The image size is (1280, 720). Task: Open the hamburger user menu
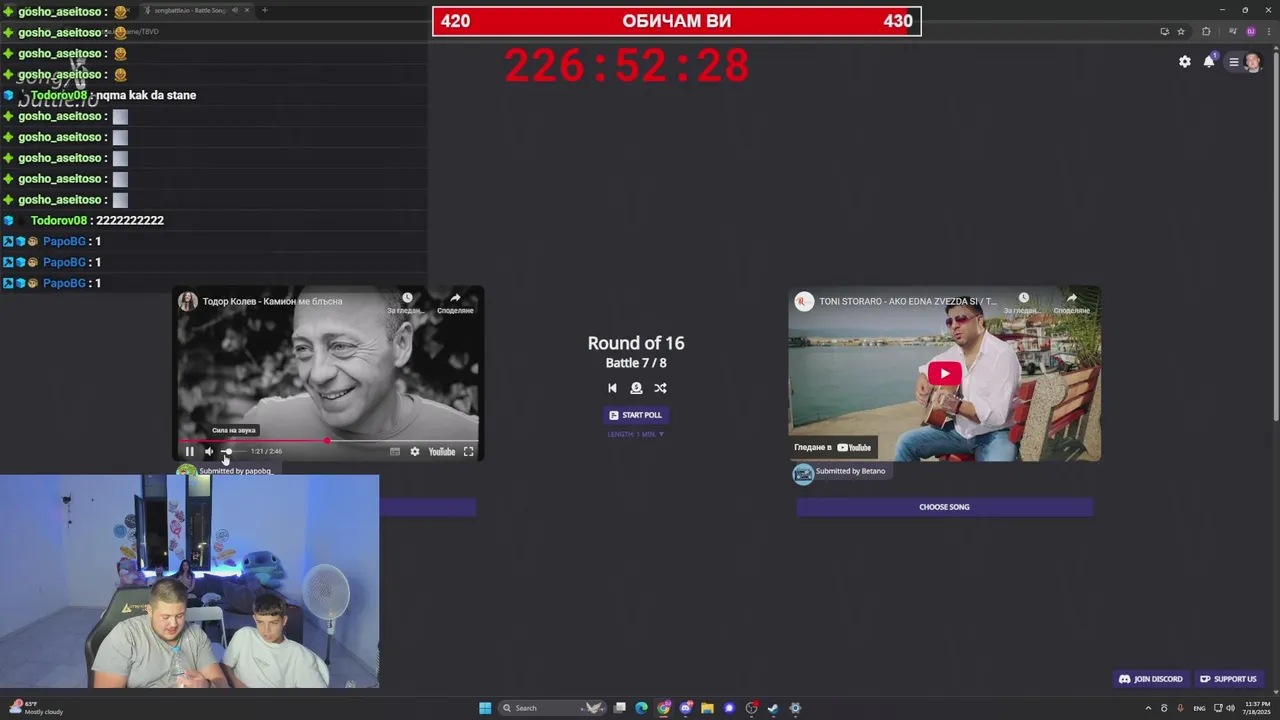(1234, 62)
